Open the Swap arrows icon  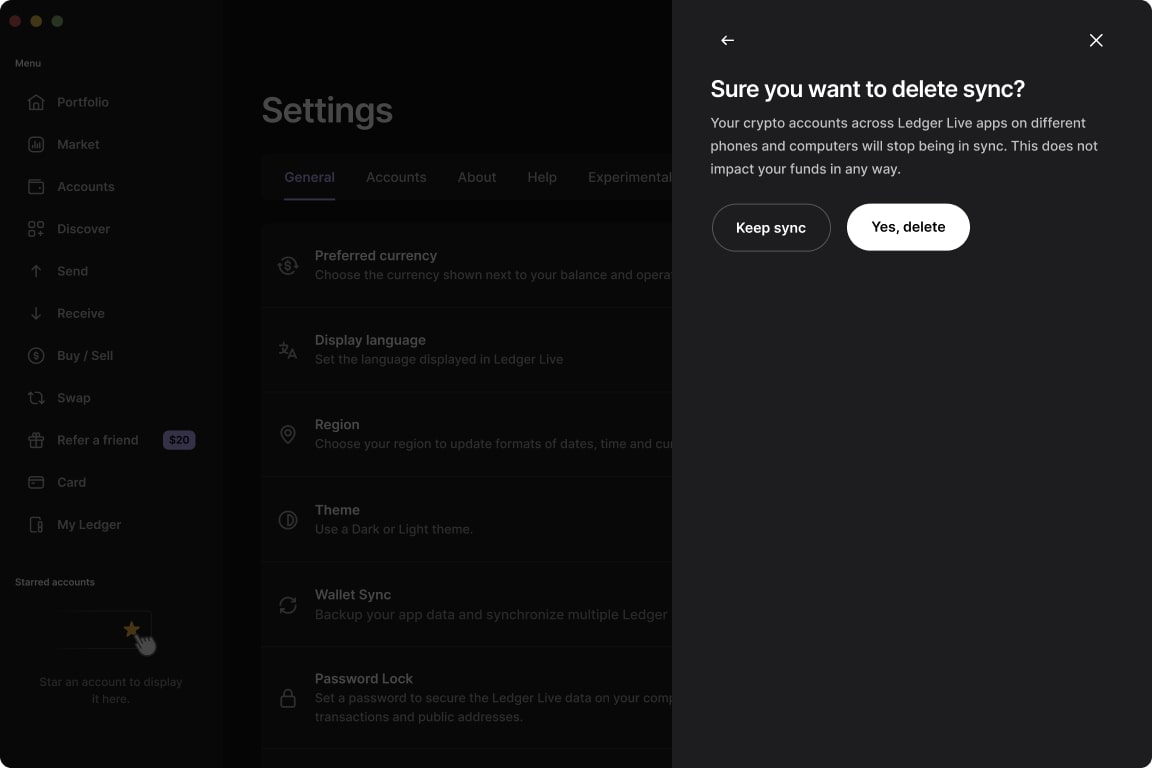(36, 398)
